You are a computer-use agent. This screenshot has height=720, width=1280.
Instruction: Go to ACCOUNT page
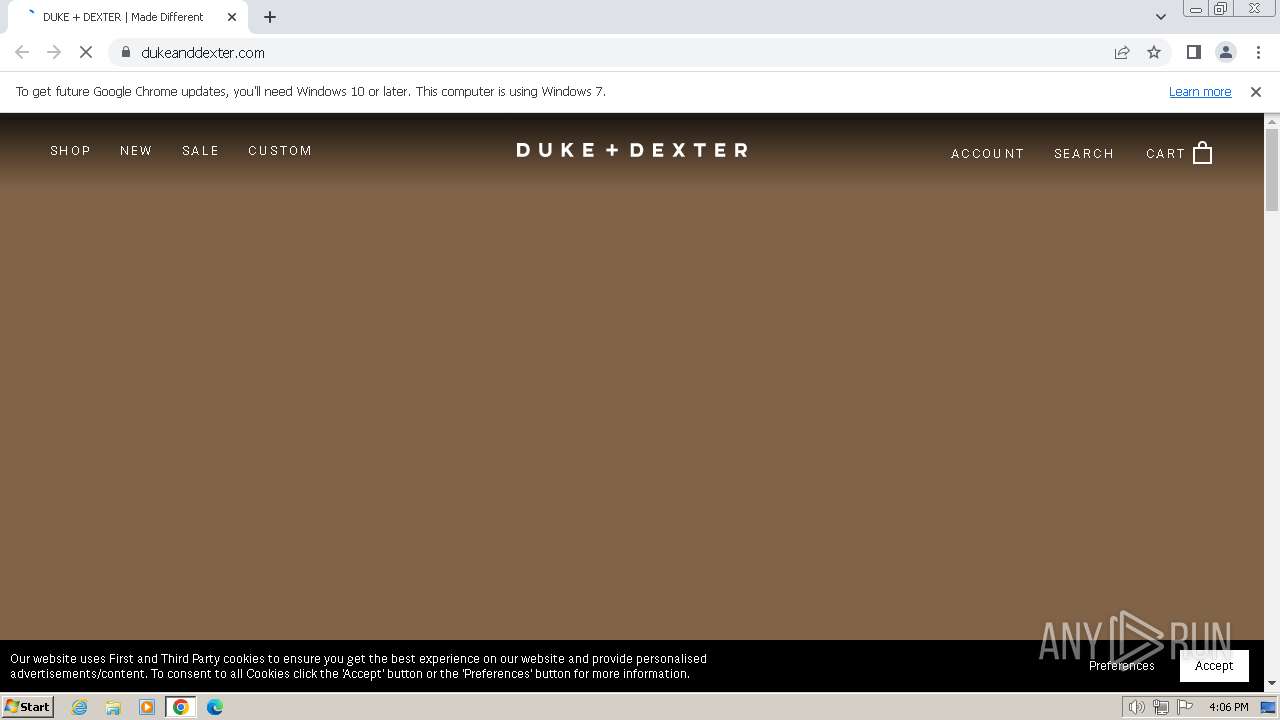pos(987,153)
